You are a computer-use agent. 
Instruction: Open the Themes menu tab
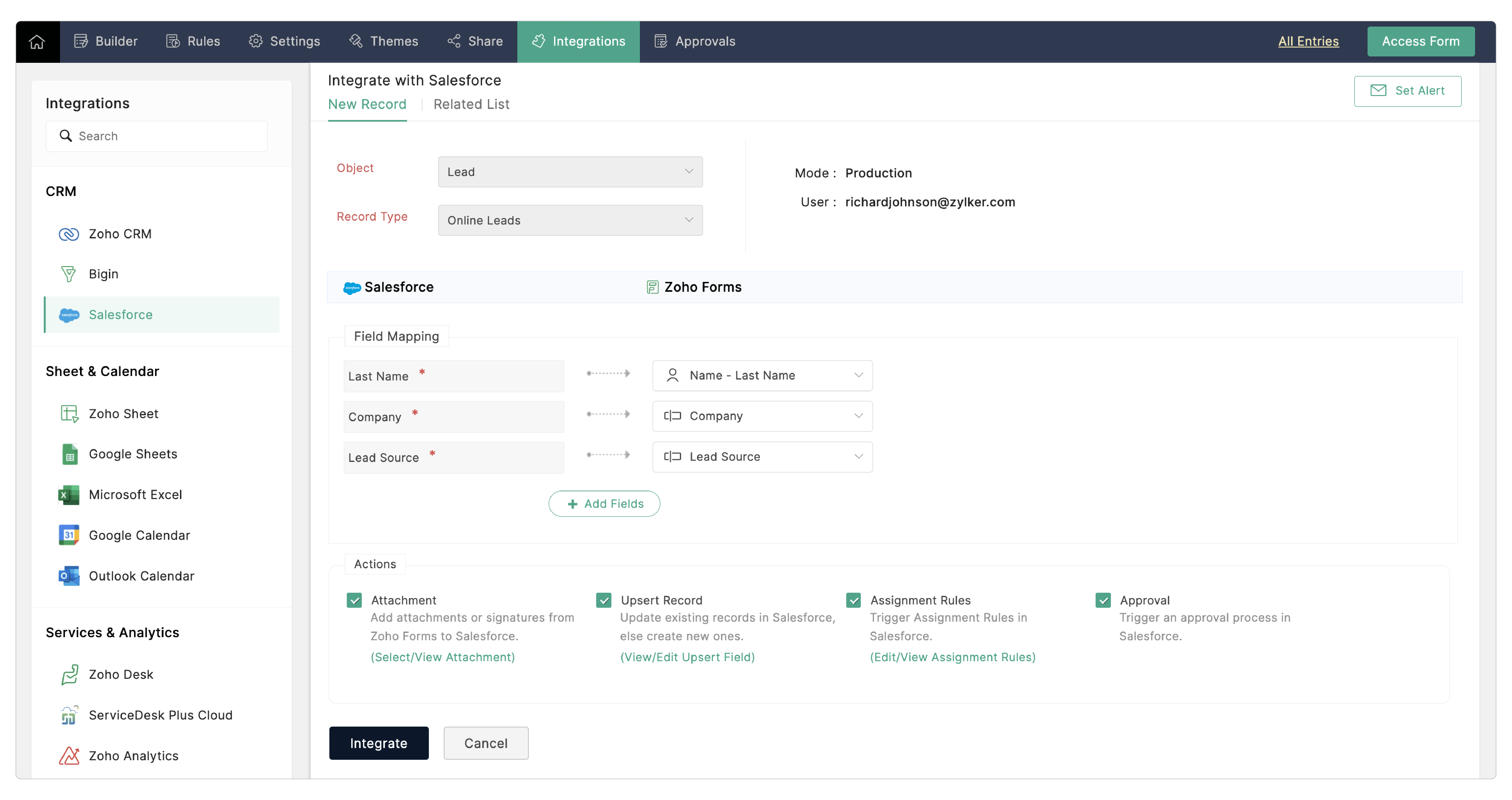pos(383,42)
